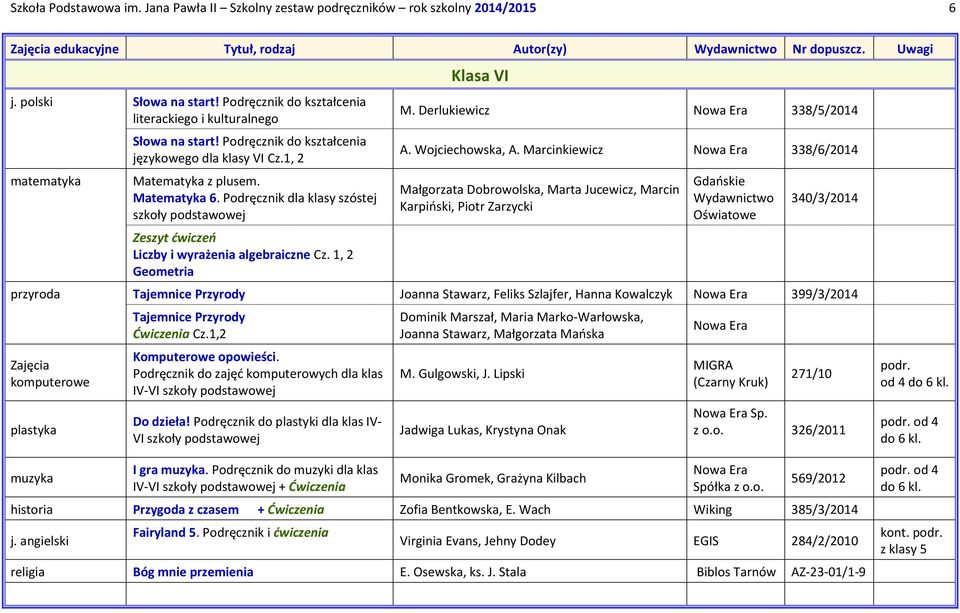960x613 pixels.
Task: Select authors 'A. Wojciechowska, A. Marcinkiewicz'
Action: pyautogui.click(x=501, y=150)
